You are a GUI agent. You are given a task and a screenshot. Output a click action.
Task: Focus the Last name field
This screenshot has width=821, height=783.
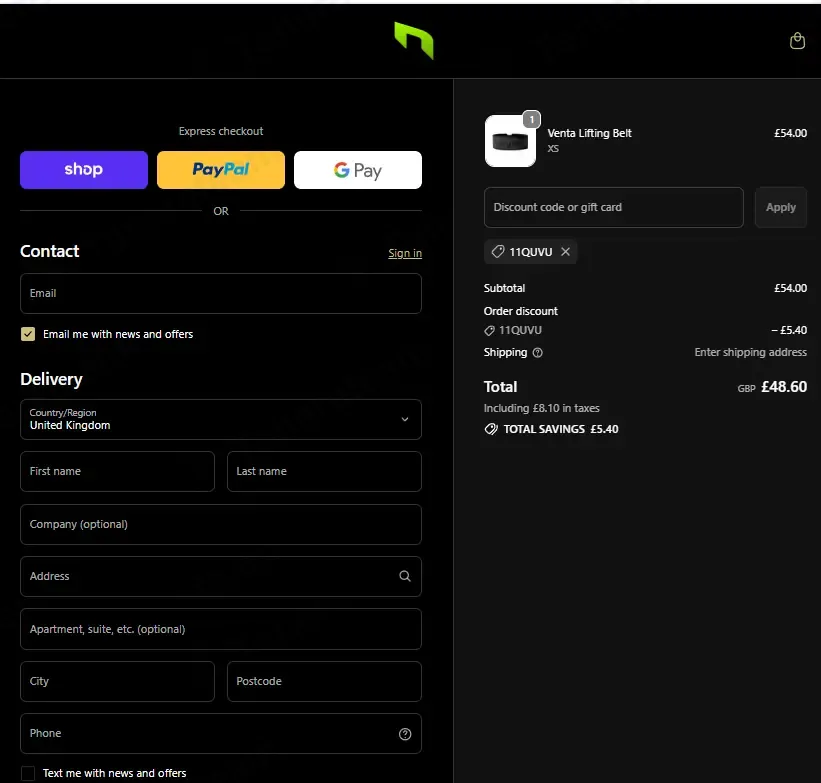coord(324,471)
